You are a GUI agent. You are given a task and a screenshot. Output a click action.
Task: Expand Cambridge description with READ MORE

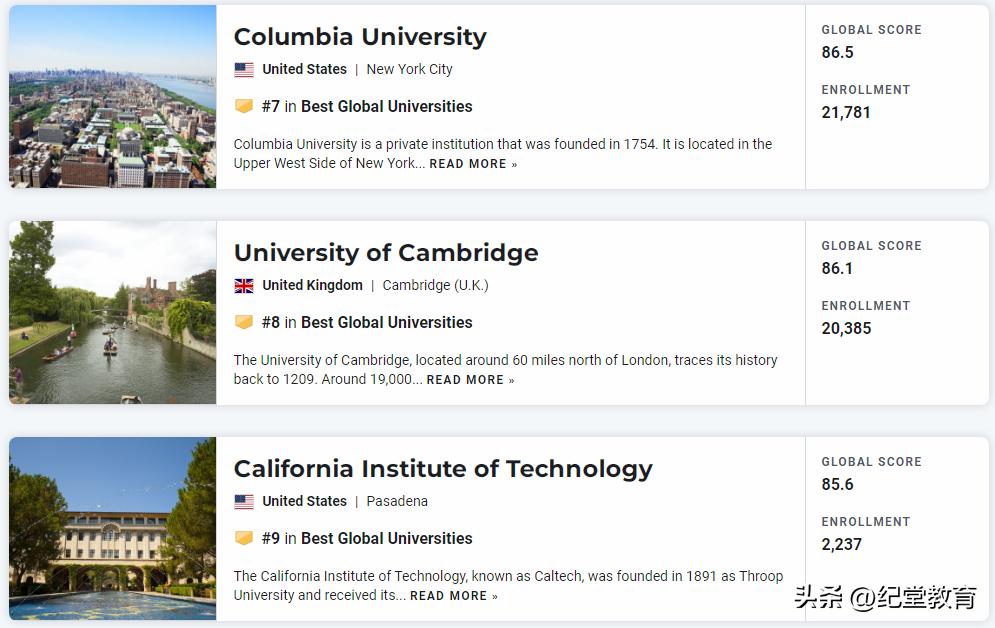(470, 380)
